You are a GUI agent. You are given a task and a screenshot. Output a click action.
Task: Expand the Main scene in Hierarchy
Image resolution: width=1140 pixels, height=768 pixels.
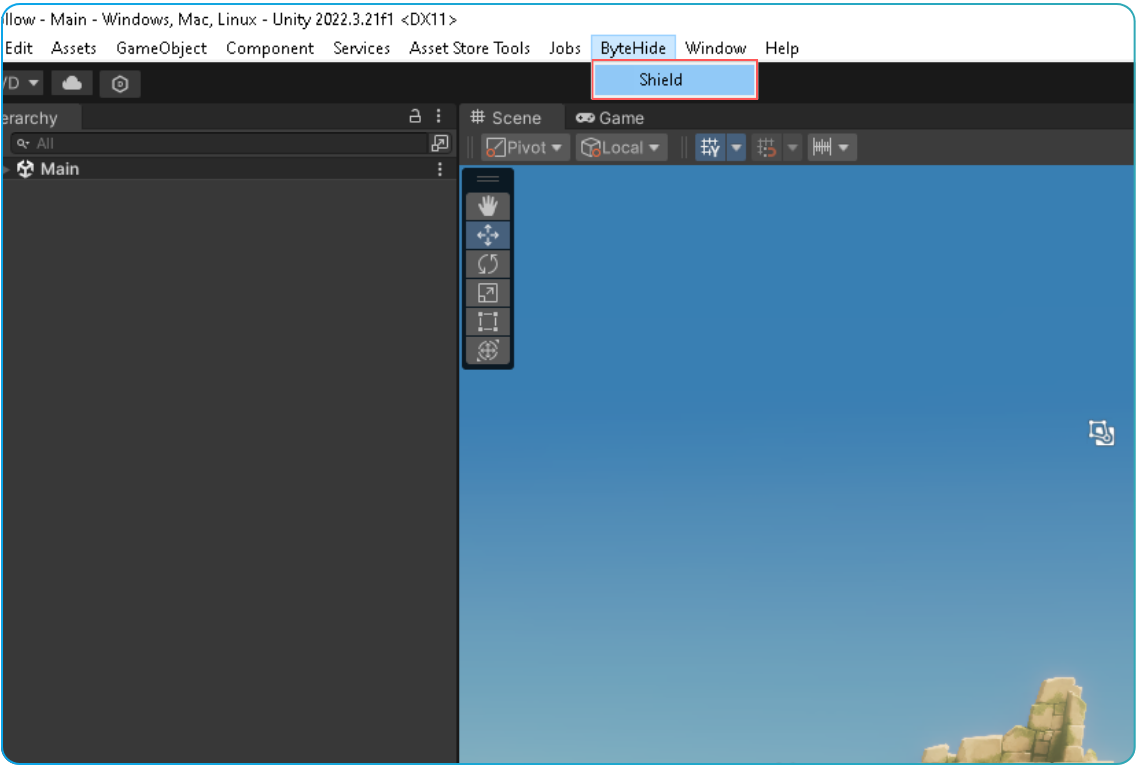[x=6, y=170]
